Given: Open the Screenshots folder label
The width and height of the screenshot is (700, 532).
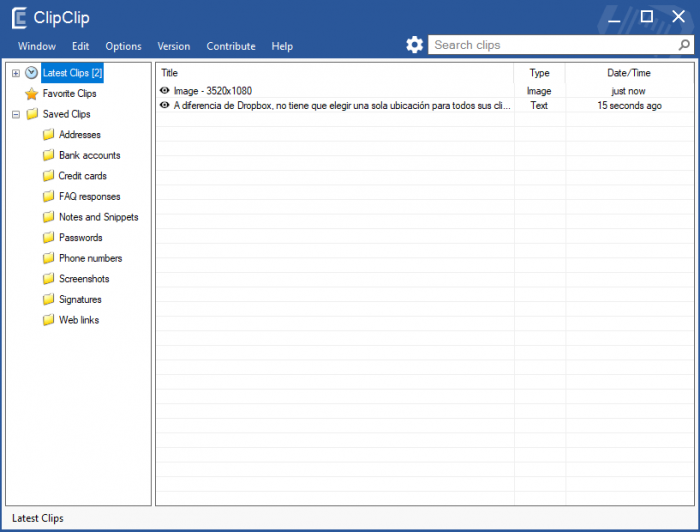Looking at the screenshot, I should [84, 278].
